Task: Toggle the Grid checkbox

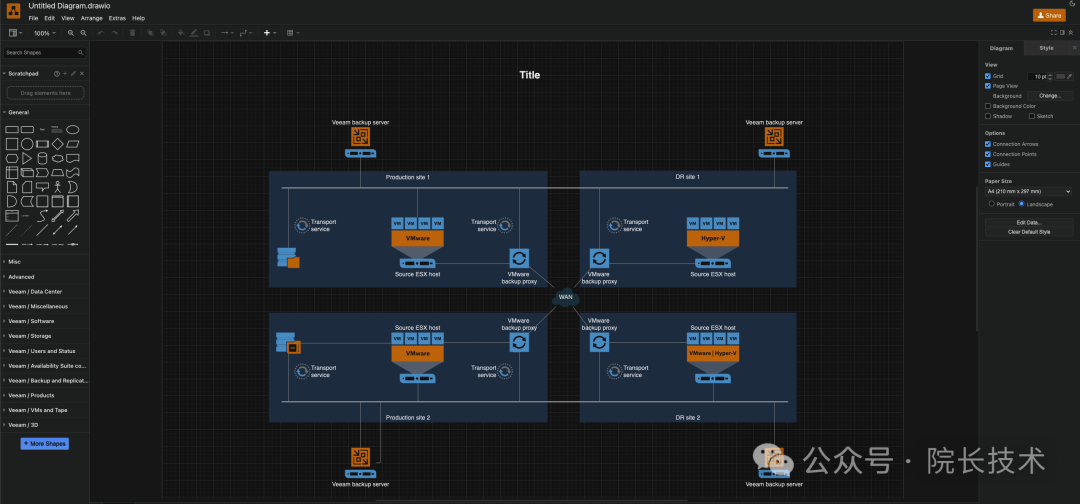Action: pos(988,76)
